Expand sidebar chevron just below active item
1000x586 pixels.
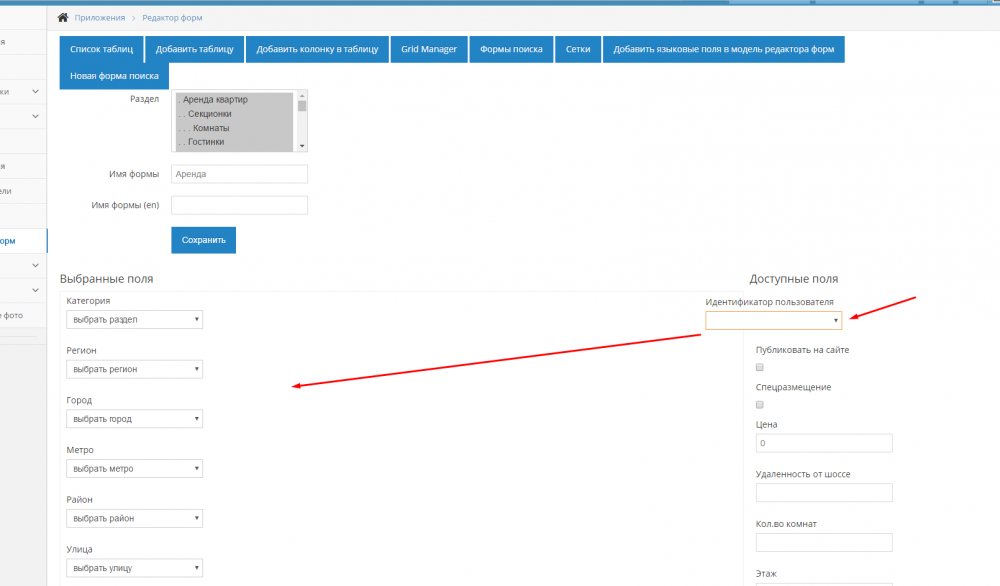pyautogui.click(x=35, y=265)
